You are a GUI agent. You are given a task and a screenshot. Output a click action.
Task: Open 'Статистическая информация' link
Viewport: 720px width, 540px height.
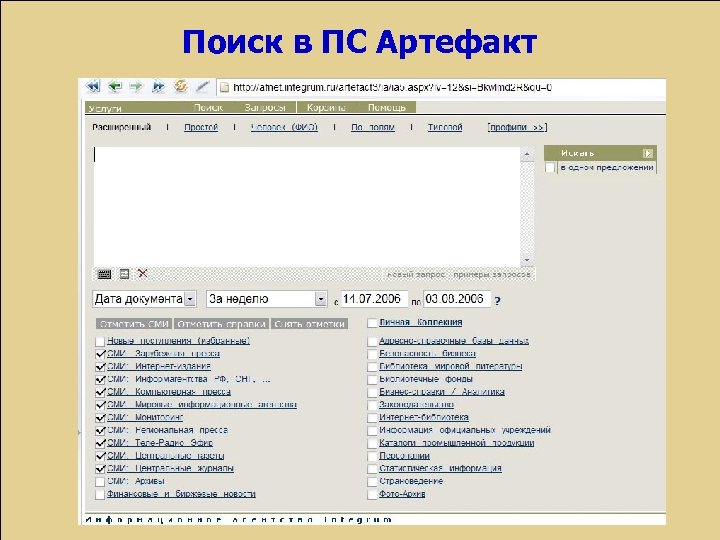coord(440,468)
